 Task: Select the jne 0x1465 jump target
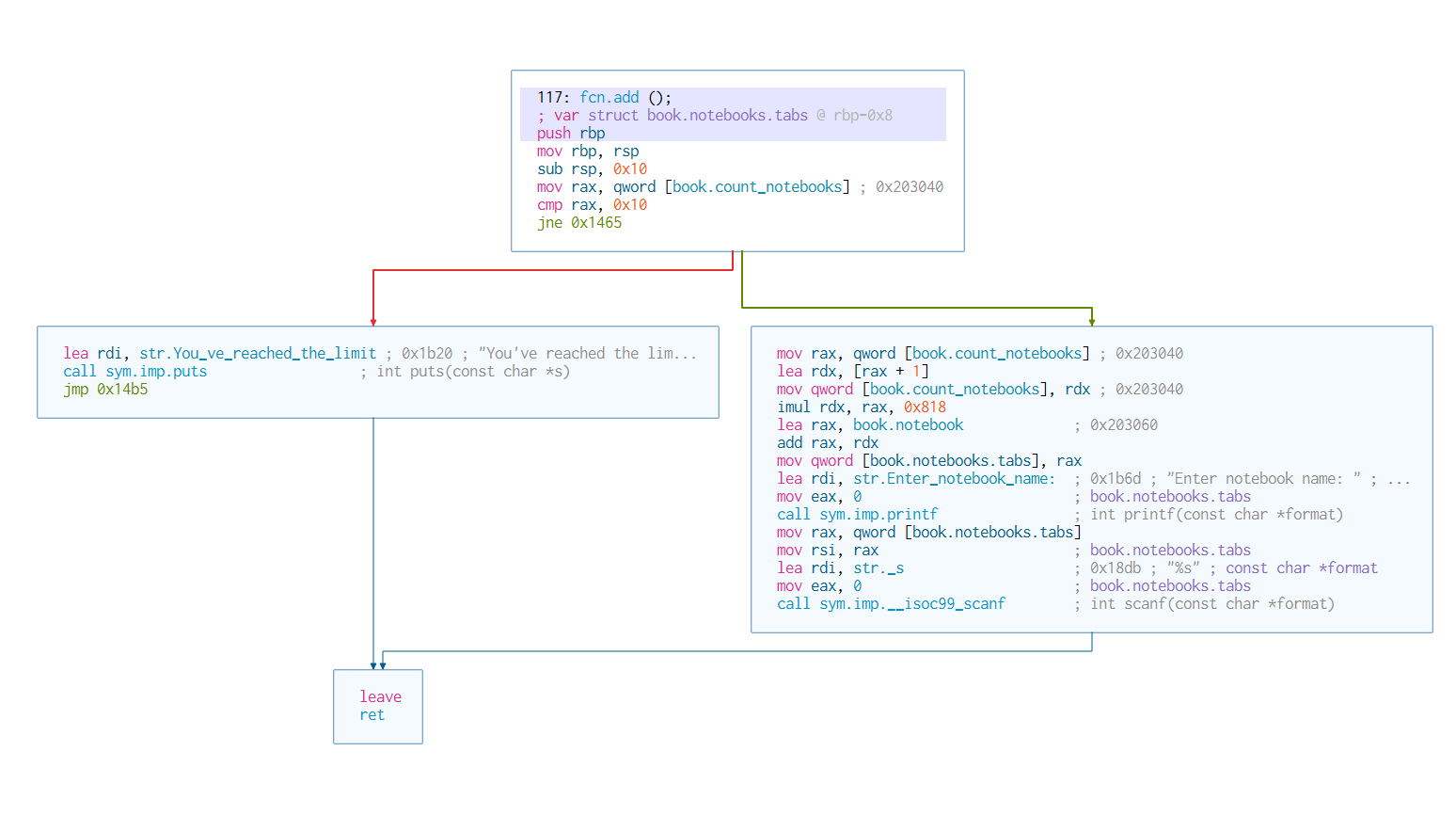pyautogui.click(x=596, y=223)
